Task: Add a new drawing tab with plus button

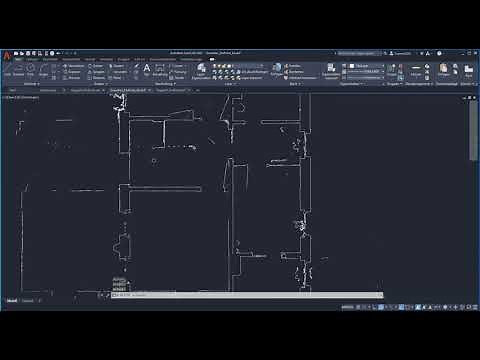Action: [198, 90]
